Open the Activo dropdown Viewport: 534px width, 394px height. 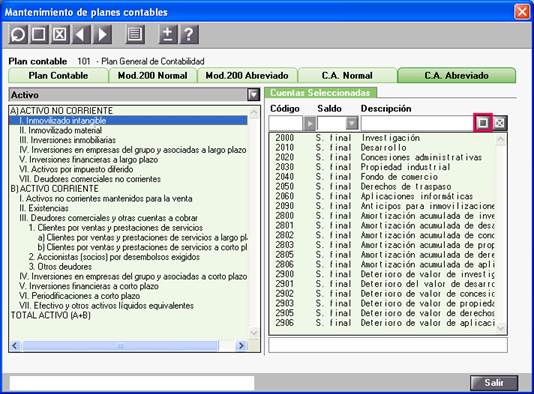point(253,95)
